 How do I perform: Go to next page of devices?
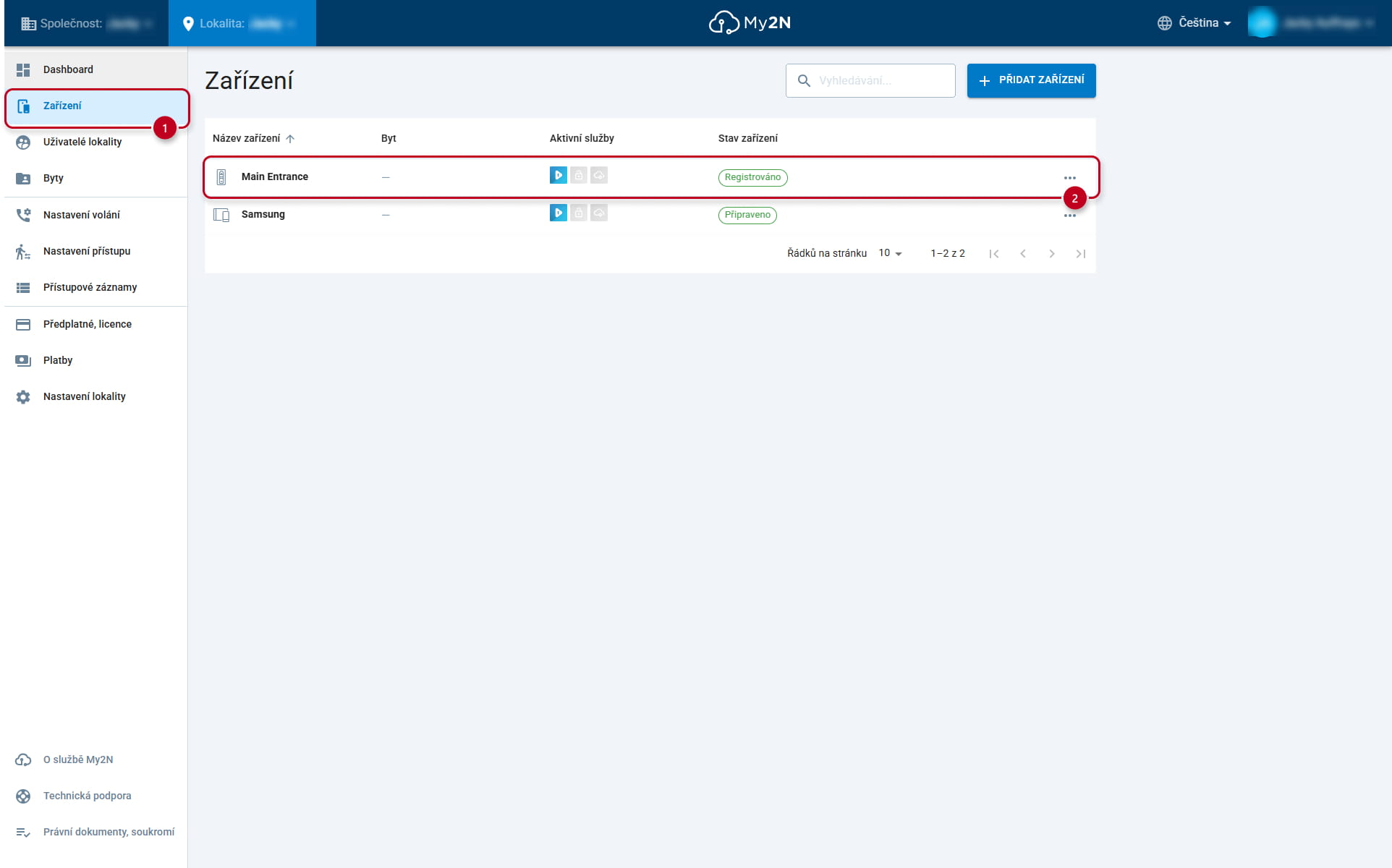point(1052,254)
